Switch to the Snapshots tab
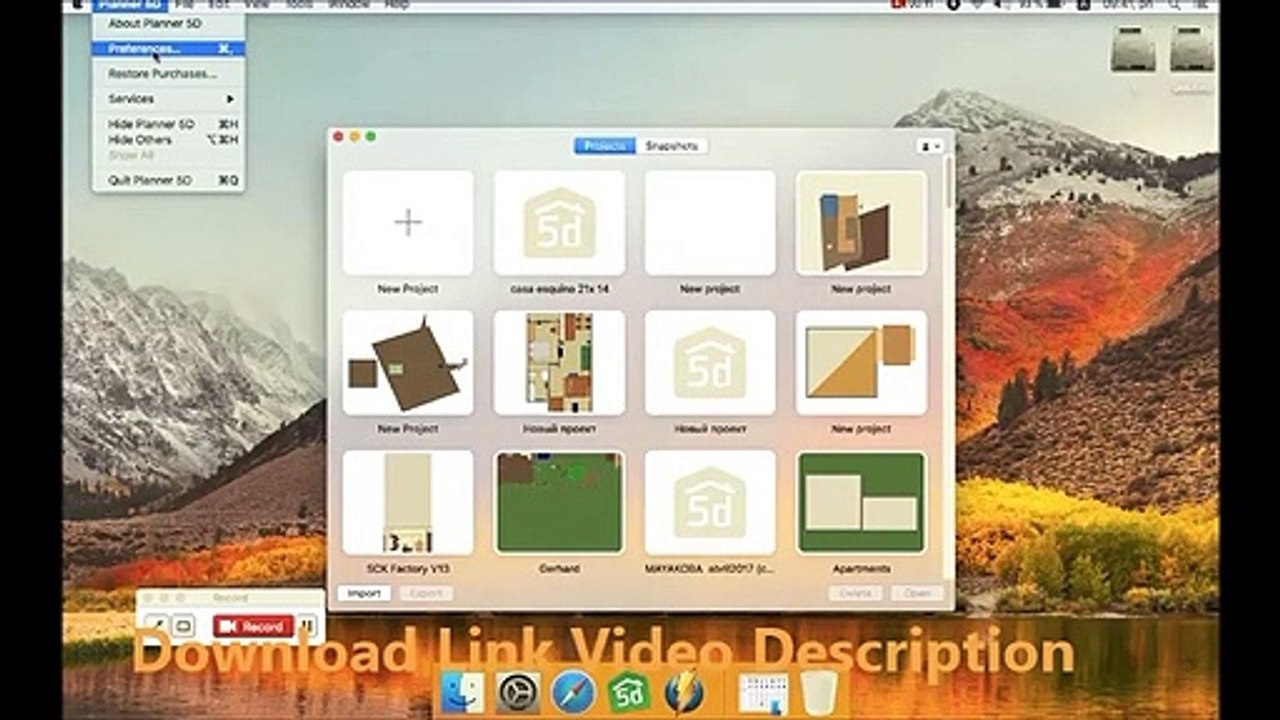 click(672, 146)
